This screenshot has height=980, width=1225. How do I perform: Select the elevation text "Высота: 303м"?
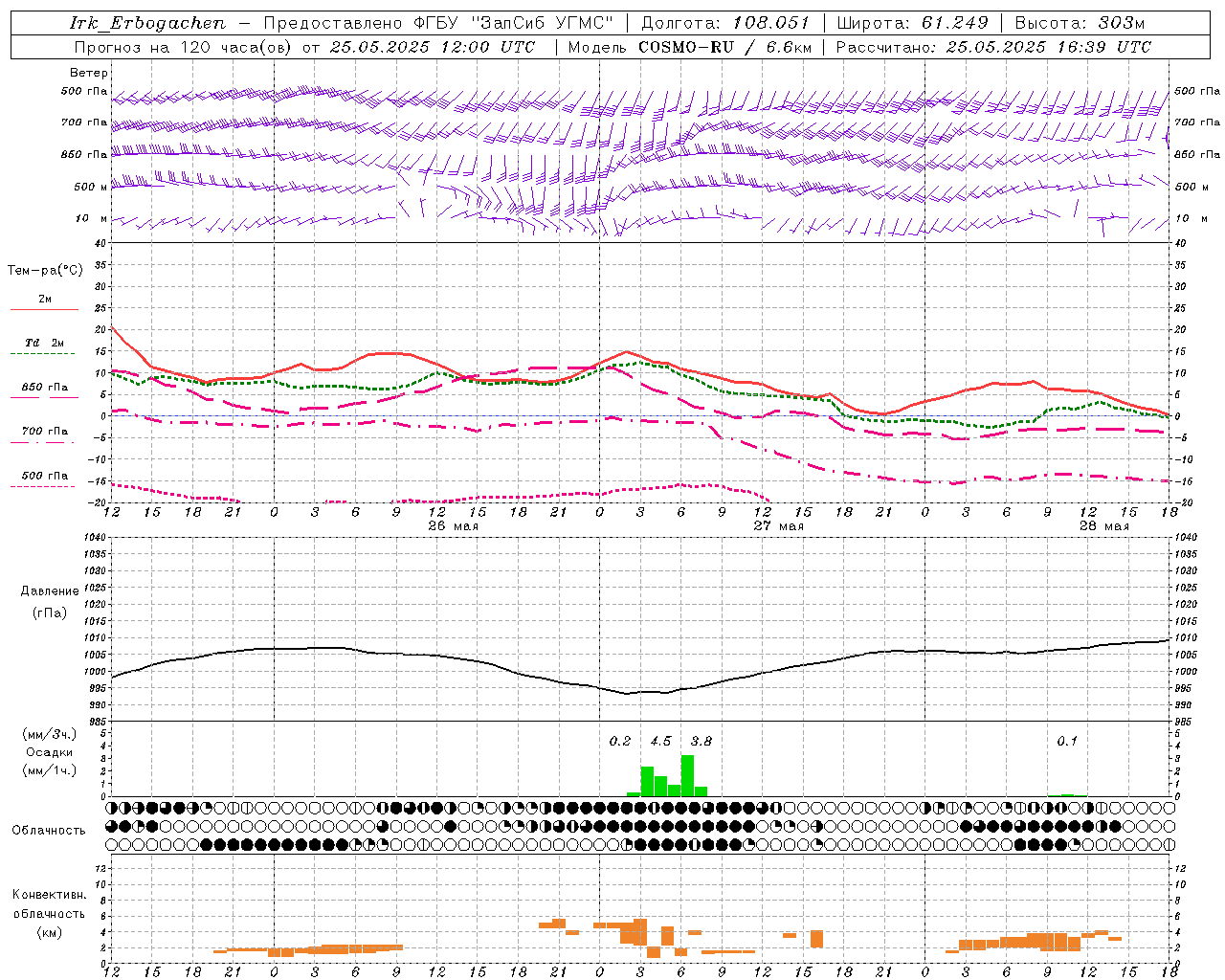(x=1080, y=23)
